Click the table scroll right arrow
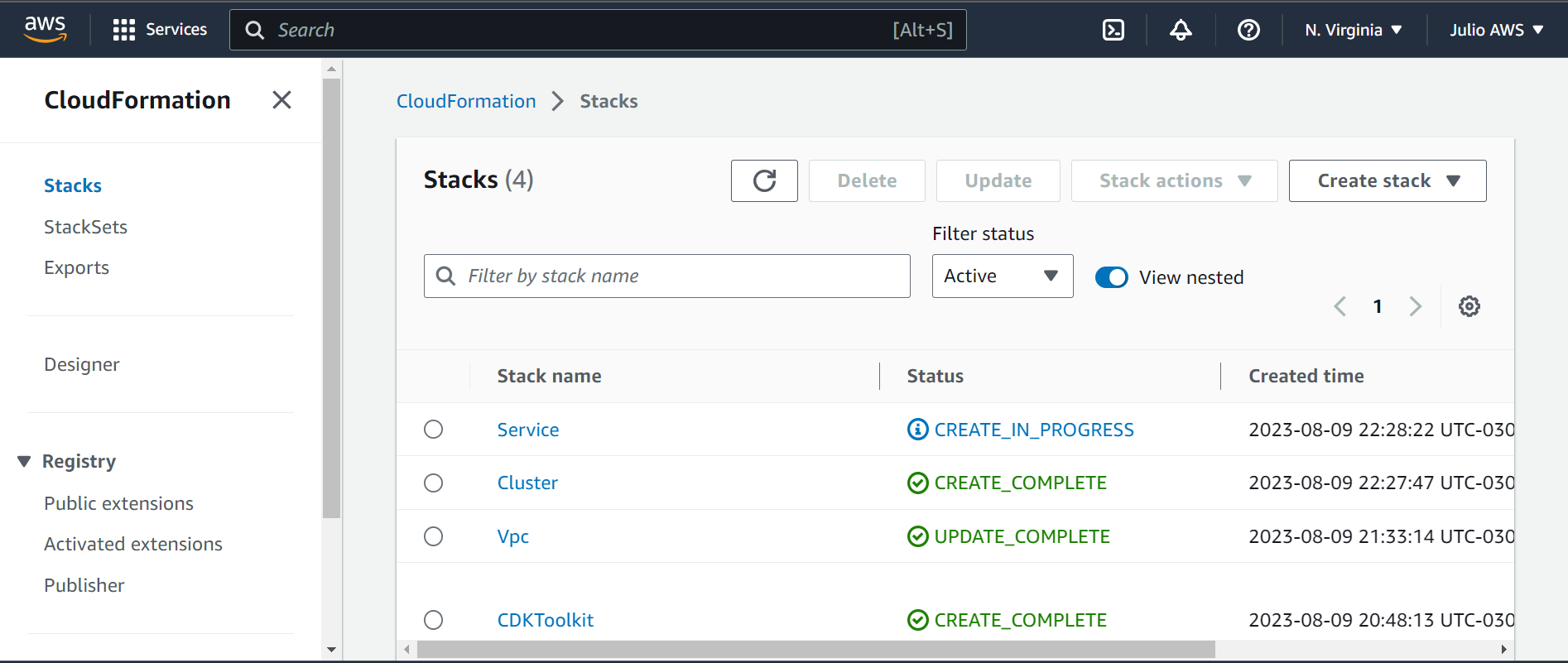1568x663 pixels. (x=1503, y=650)
